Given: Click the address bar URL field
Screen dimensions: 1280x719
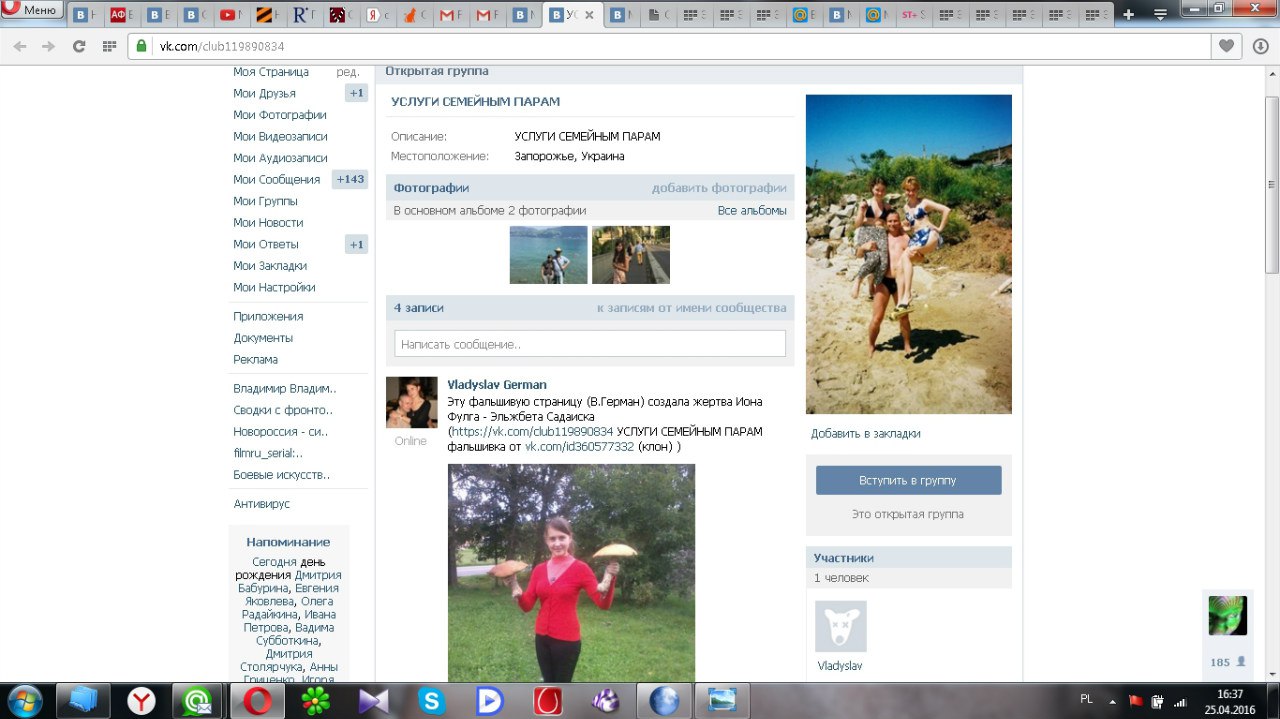Looking at the screenshot, I should pos(600,47).
